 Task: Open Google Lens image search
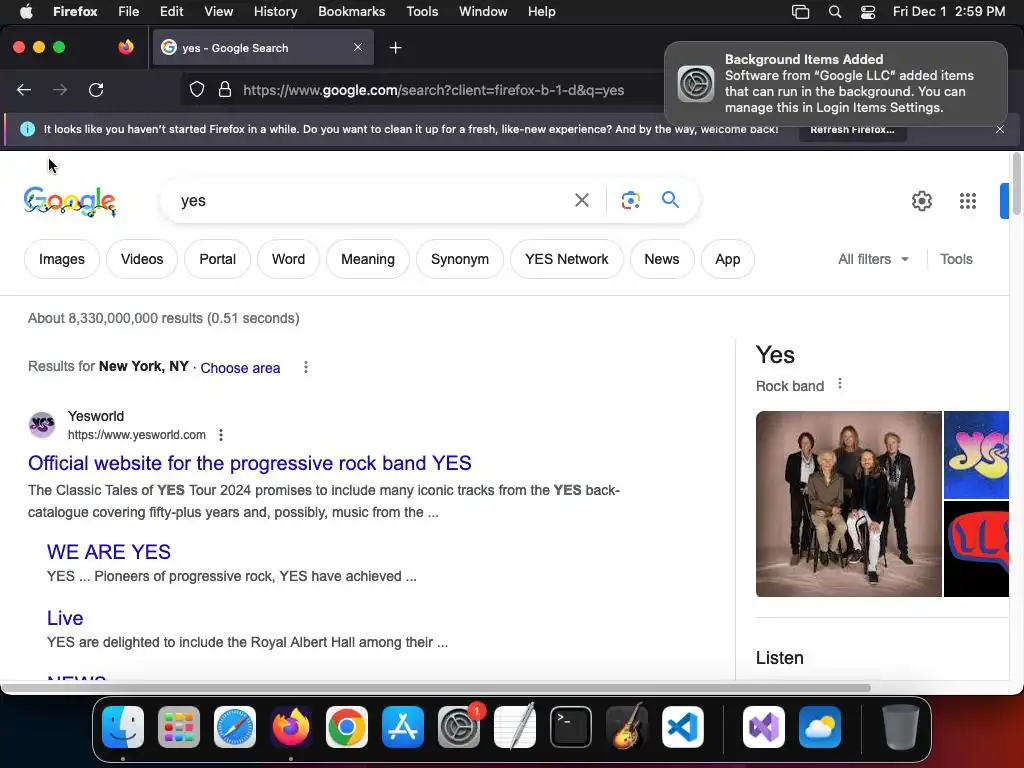point(630,200)
